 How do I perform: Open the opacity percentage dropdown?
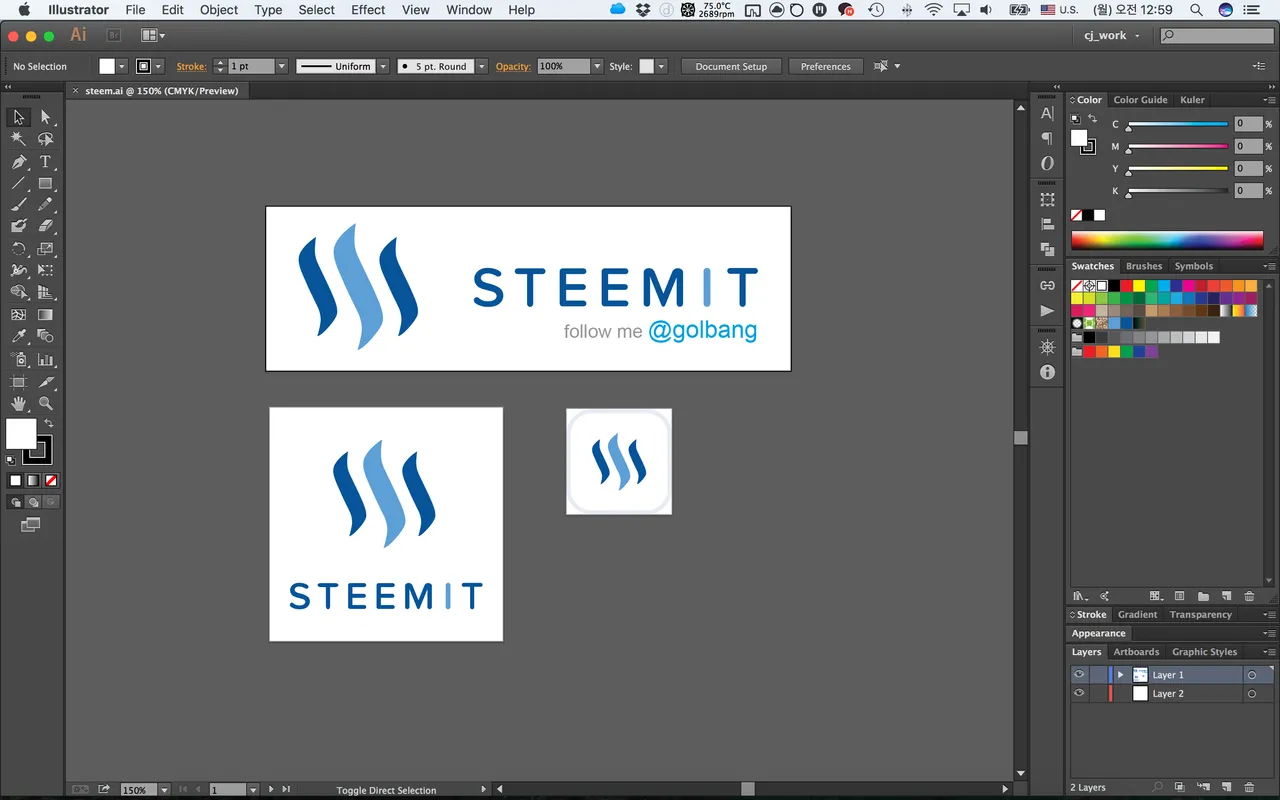tap(597, 67)
